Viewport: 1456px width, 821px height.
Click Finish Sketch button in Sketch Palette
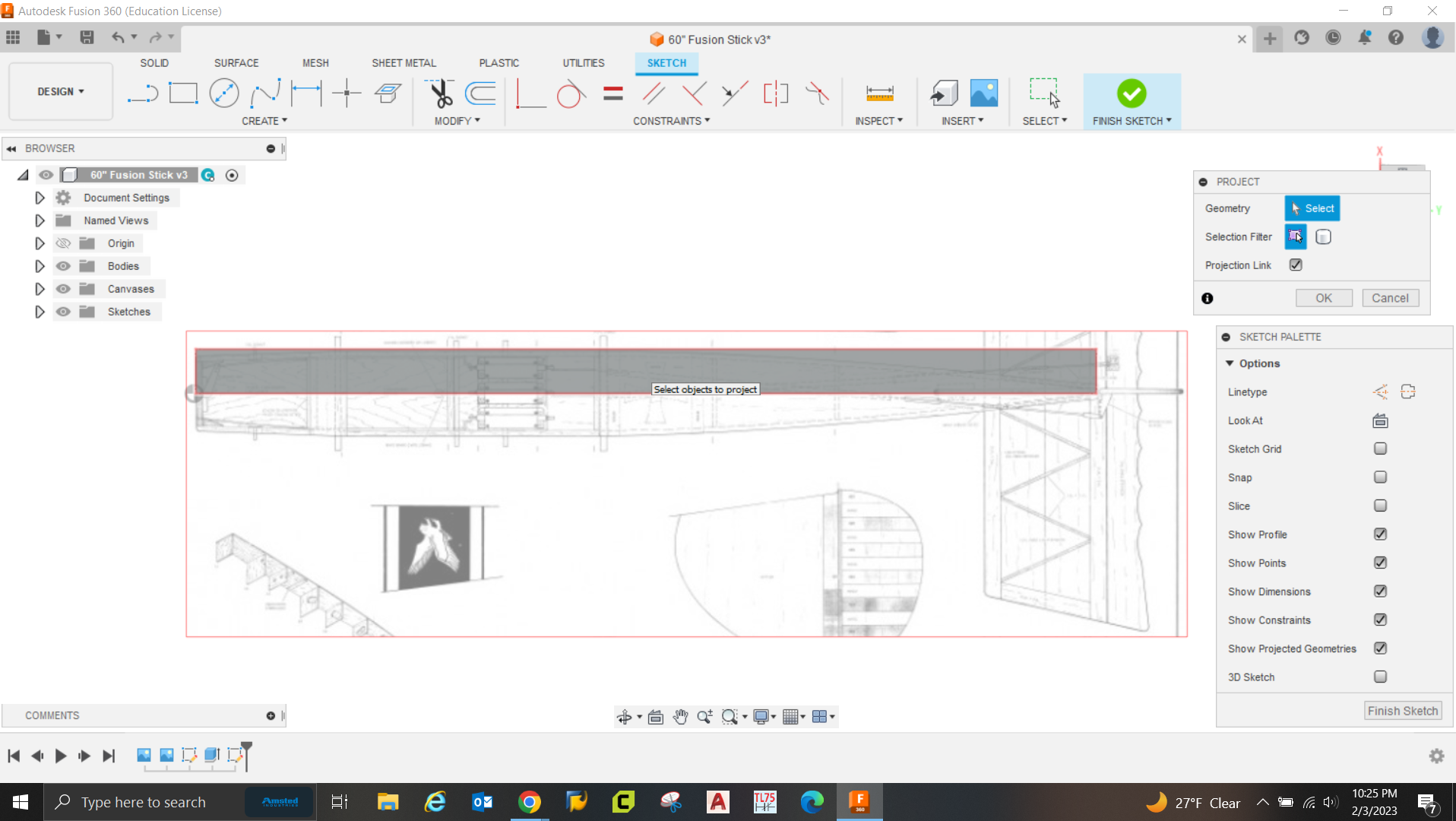(1402, 711)
